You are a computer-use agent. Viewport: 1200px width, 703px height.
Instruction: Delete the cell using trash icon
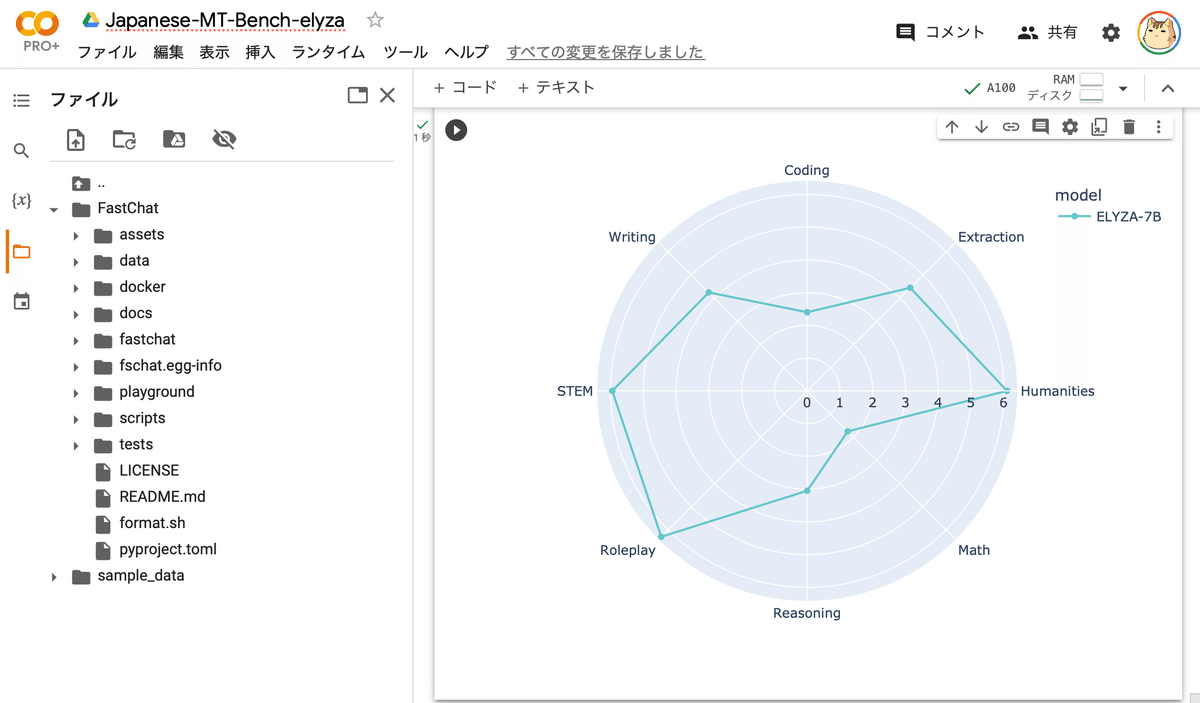(1129, 127)
